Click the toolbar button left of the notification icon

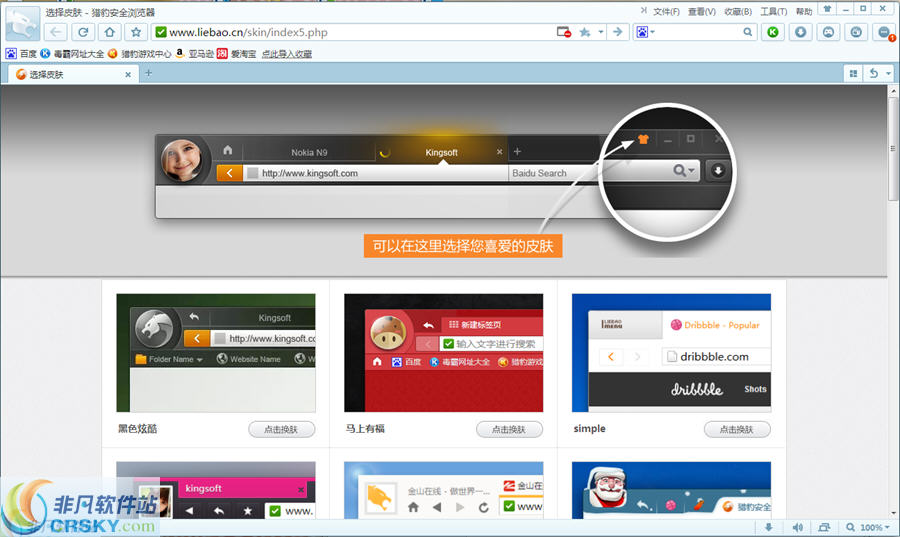856,32
